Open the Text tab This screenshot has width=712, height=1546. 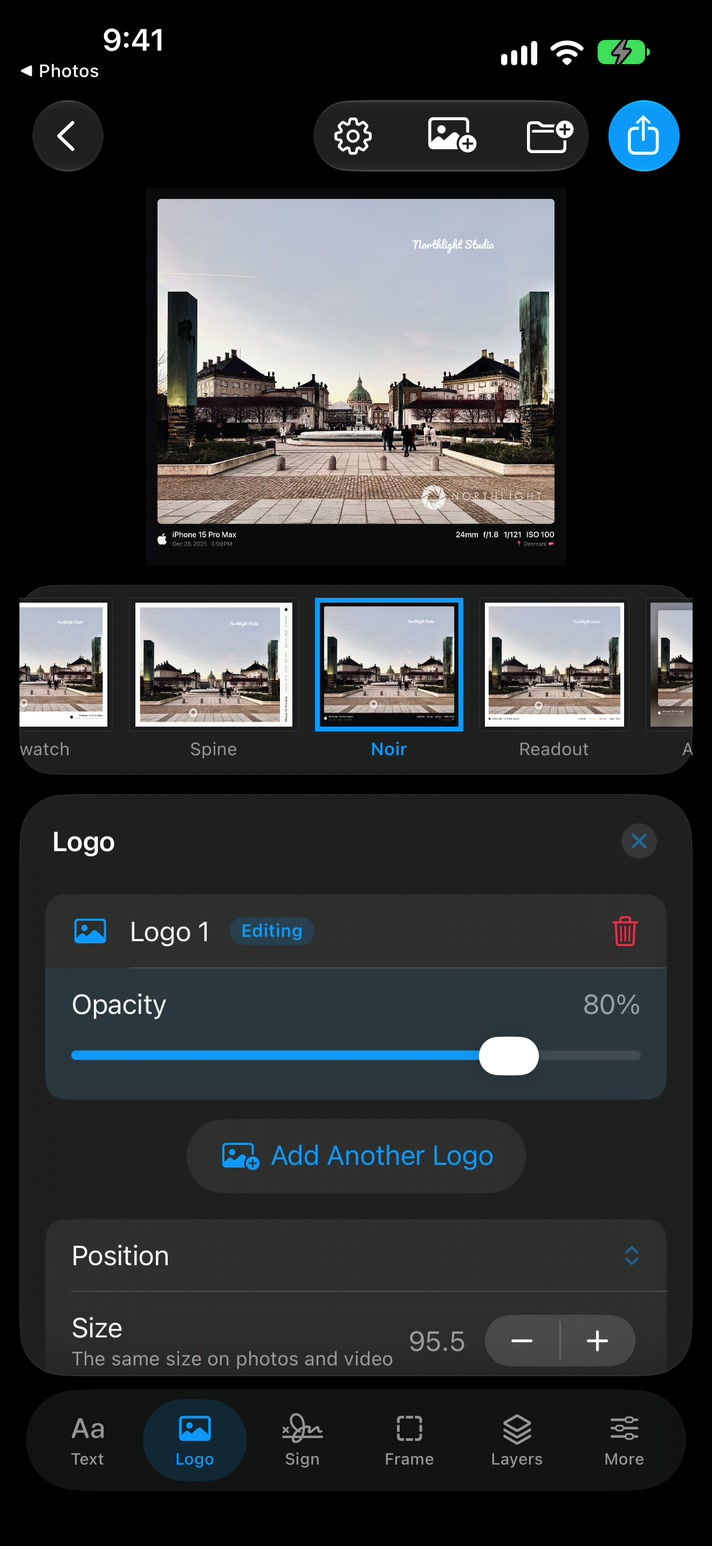(88, 1441)
